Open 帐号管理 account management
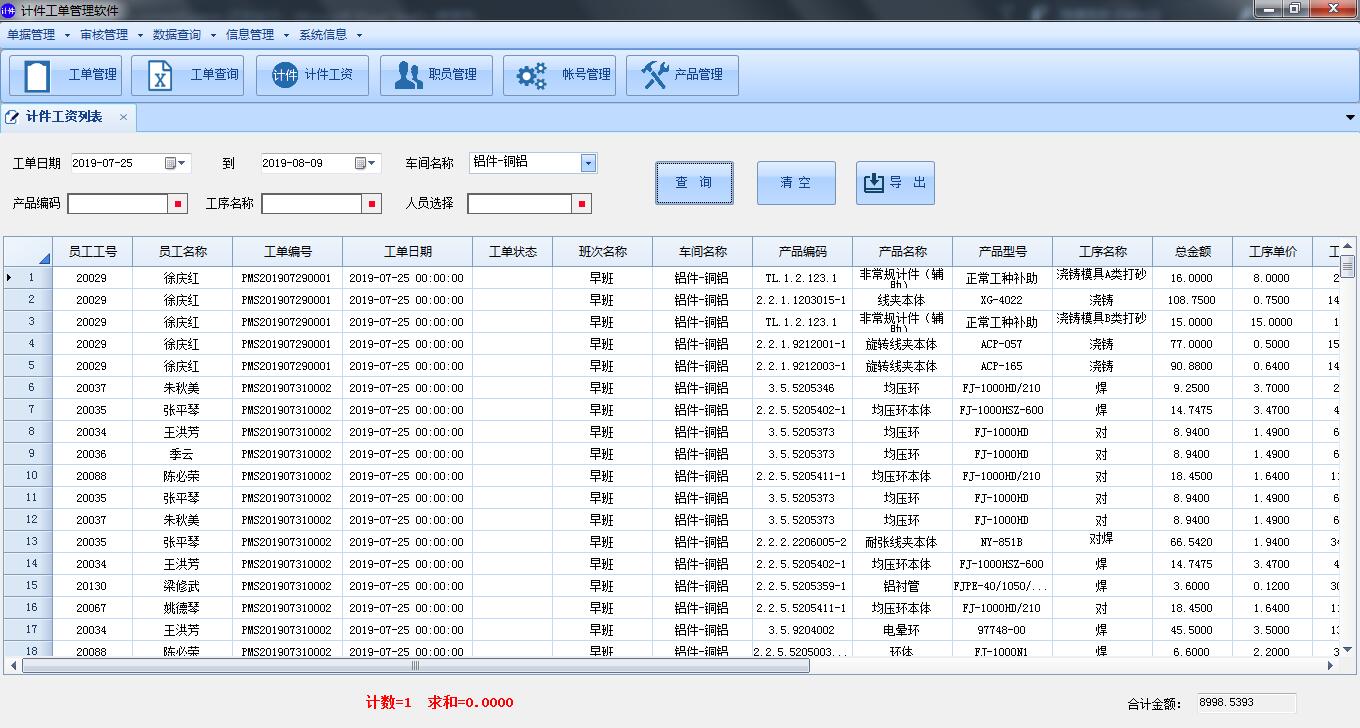 coord(559,75)
